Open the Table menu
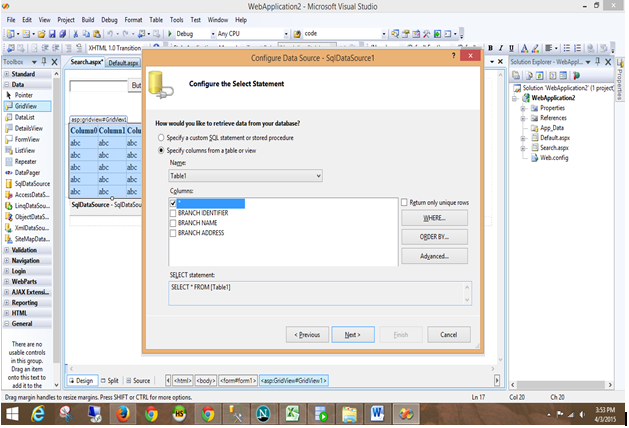Image resolution: width=629 pixels, height=428 pixels. [156, 20]
